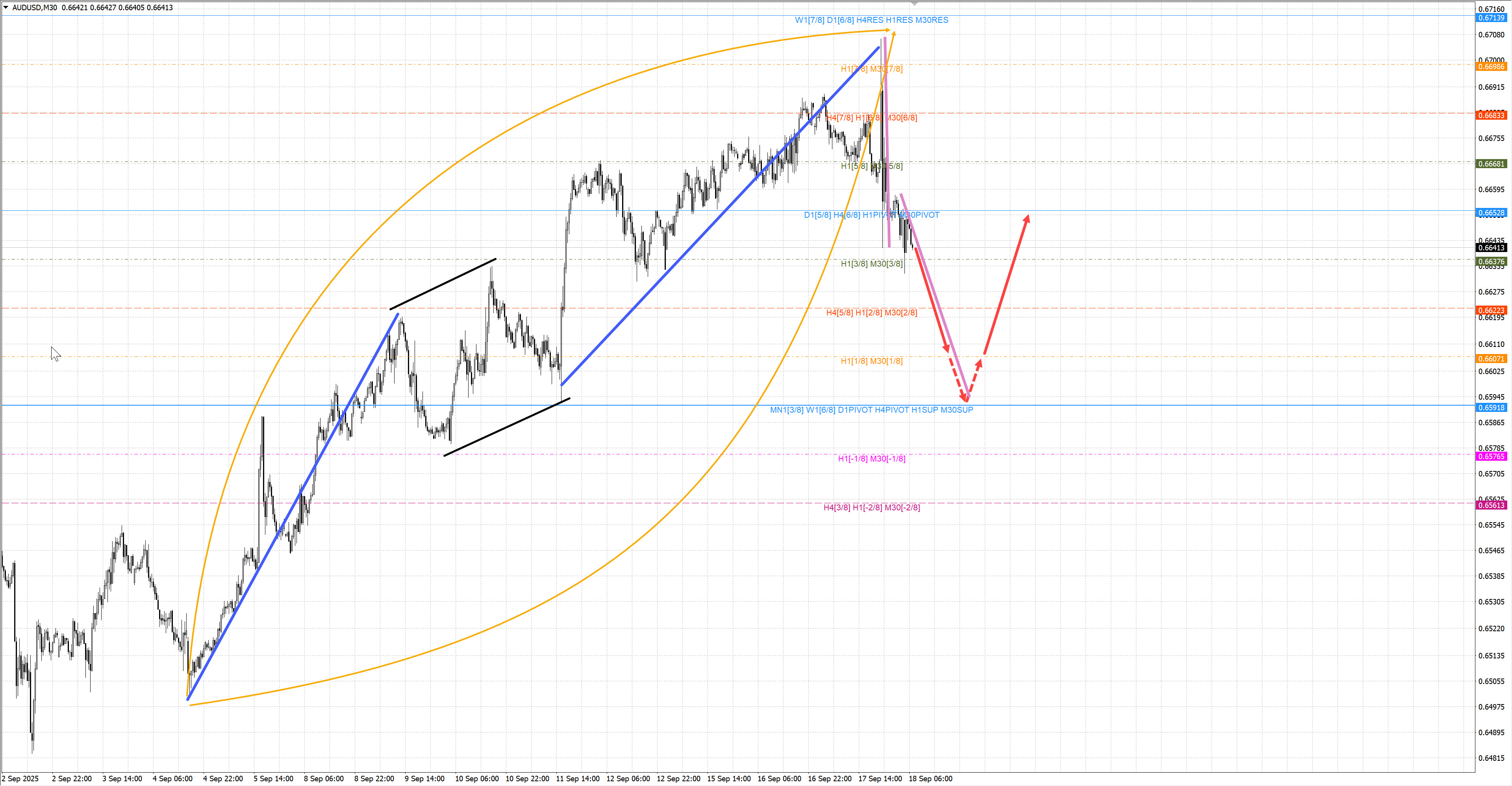The height and width of the screenshot is (786, 1512).
Task: Click the H4[3/8] H1[-2/8] M30[-2/8] label
Action: [x=871, y=507]
